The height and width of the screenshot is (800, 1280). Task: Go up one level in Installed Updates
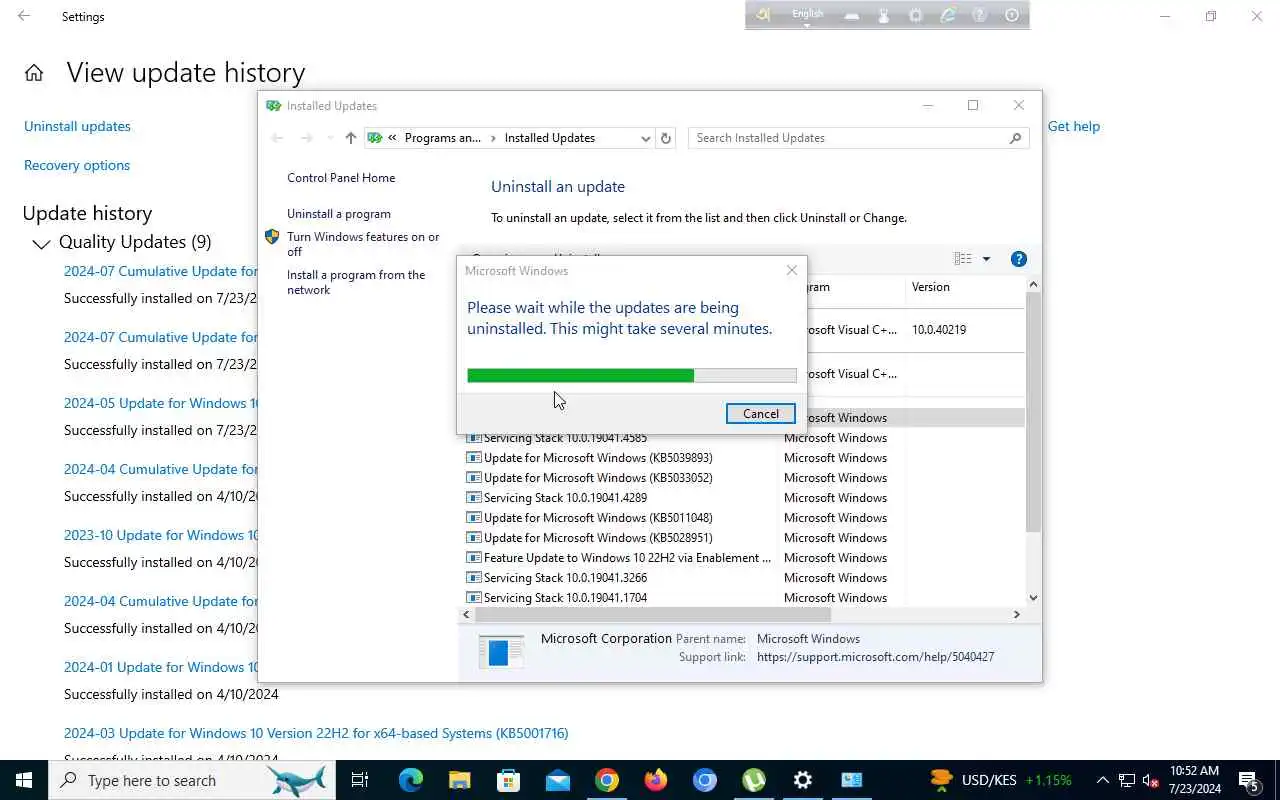click(x=350, y=138)
